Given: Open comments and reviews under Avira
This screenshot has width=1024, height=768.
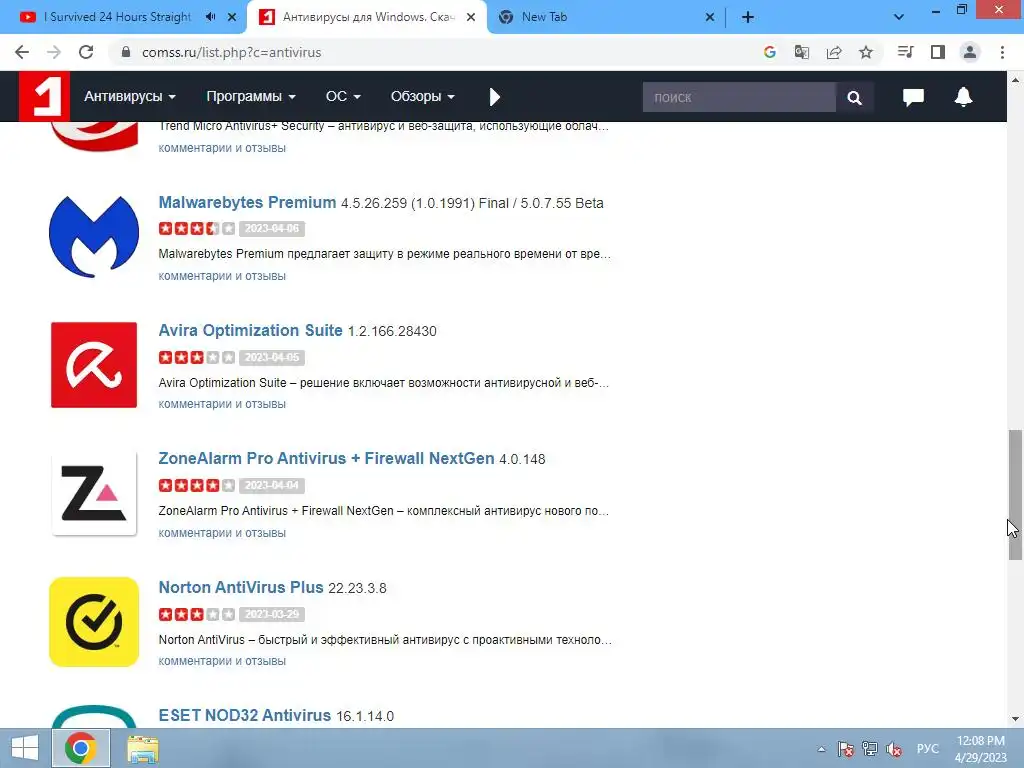Looking at the screenshot, I should (x=222, y=404).
